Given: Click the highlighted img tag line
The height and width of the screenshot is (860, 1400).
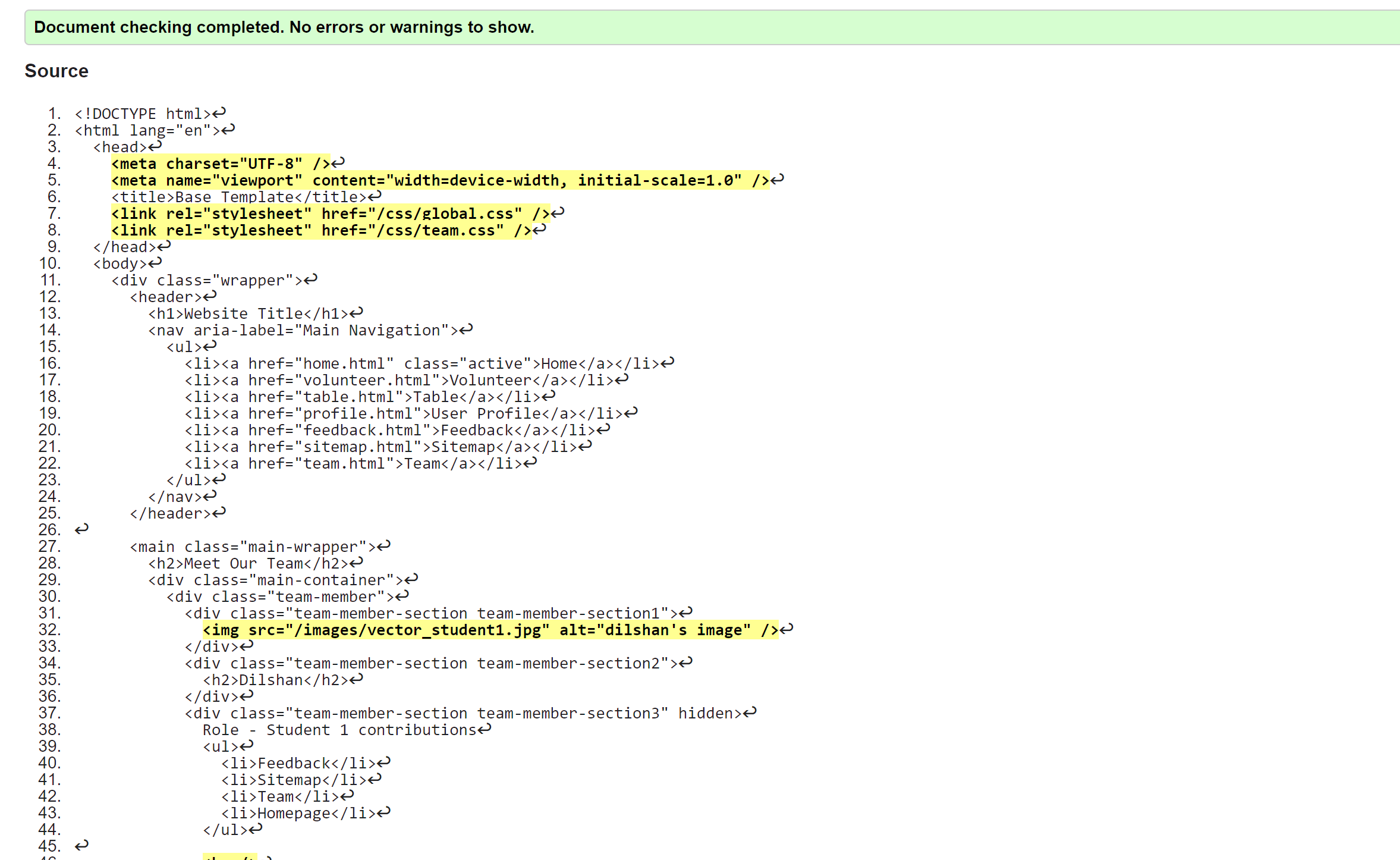Looking at the screenshot, I should [490, 630].
